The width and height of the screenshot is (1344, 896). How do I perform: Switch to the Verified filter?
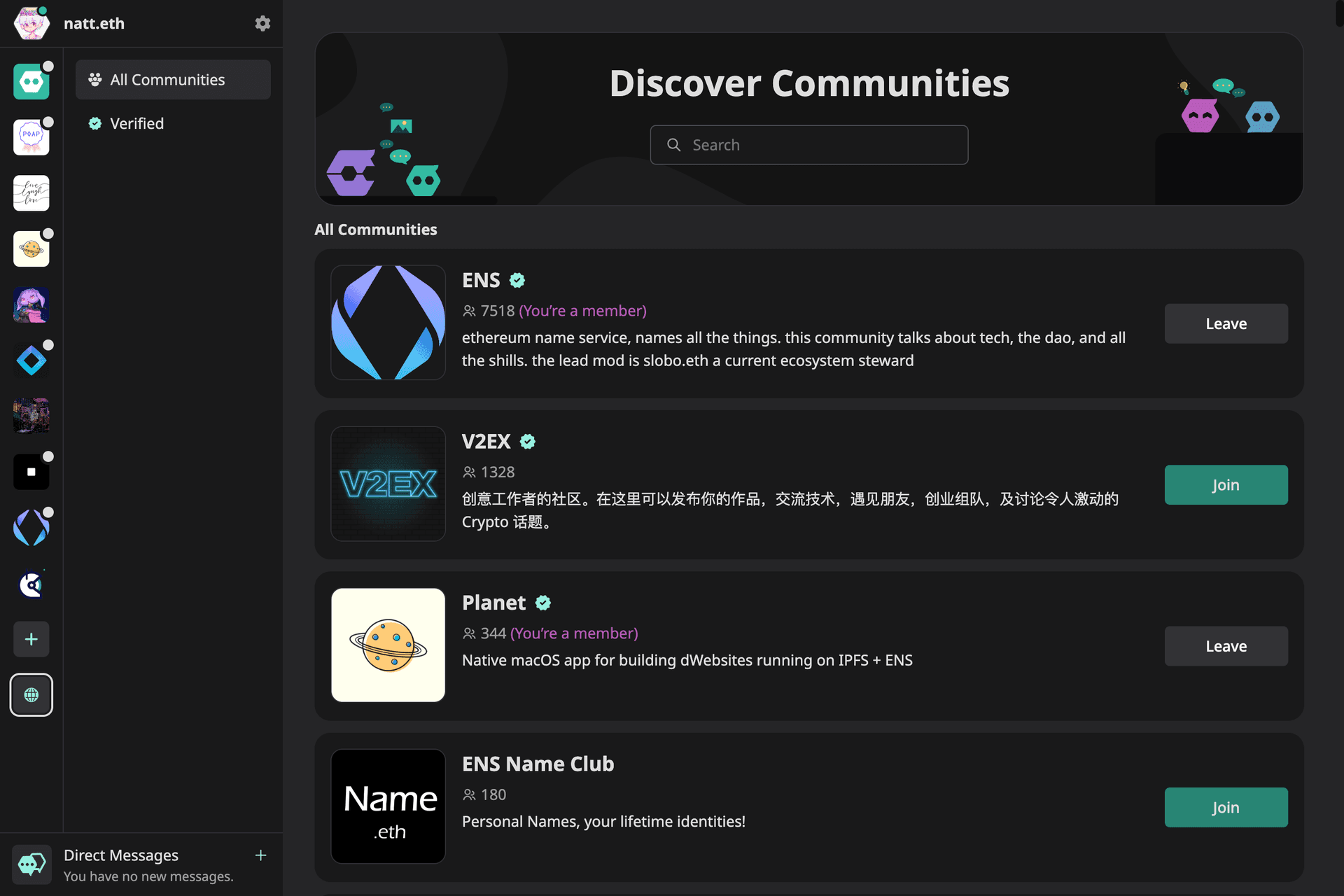[137, 123]
